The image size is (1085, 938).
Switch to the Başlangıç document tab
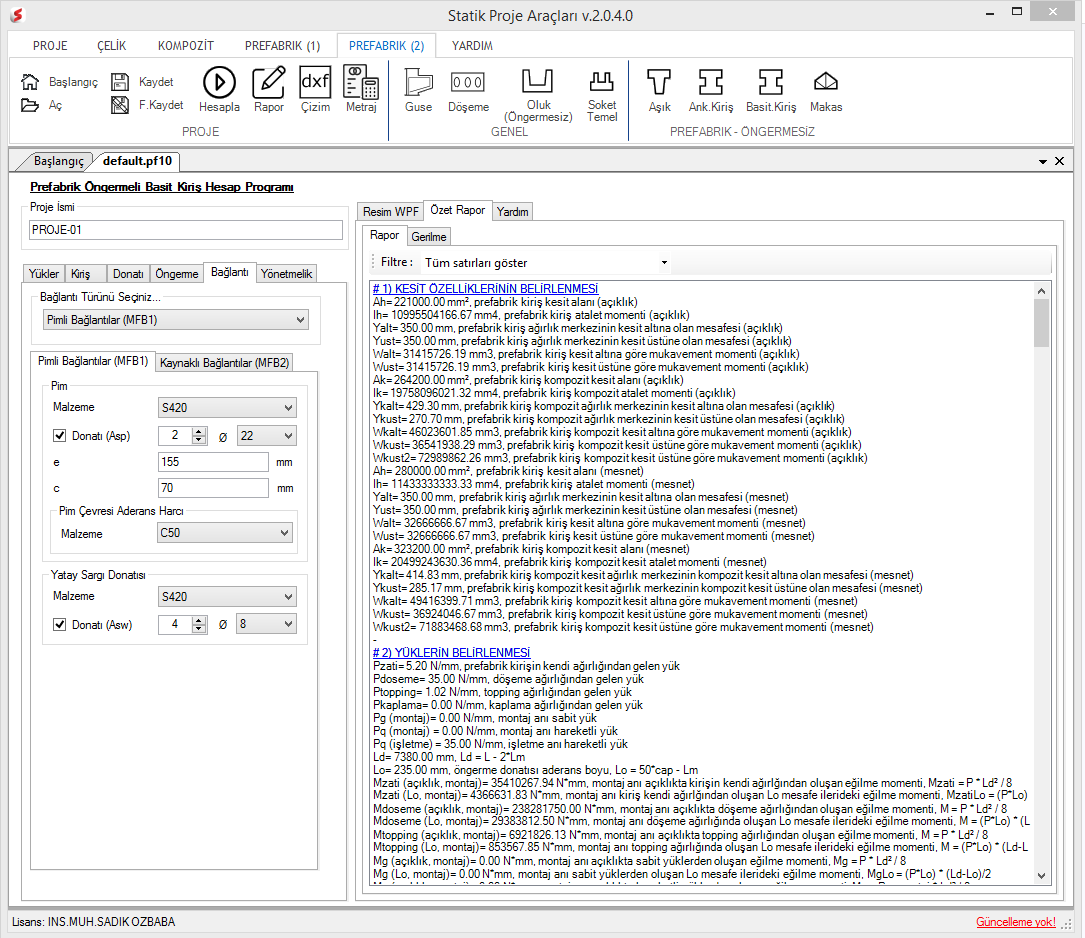[x=59, y=161]
